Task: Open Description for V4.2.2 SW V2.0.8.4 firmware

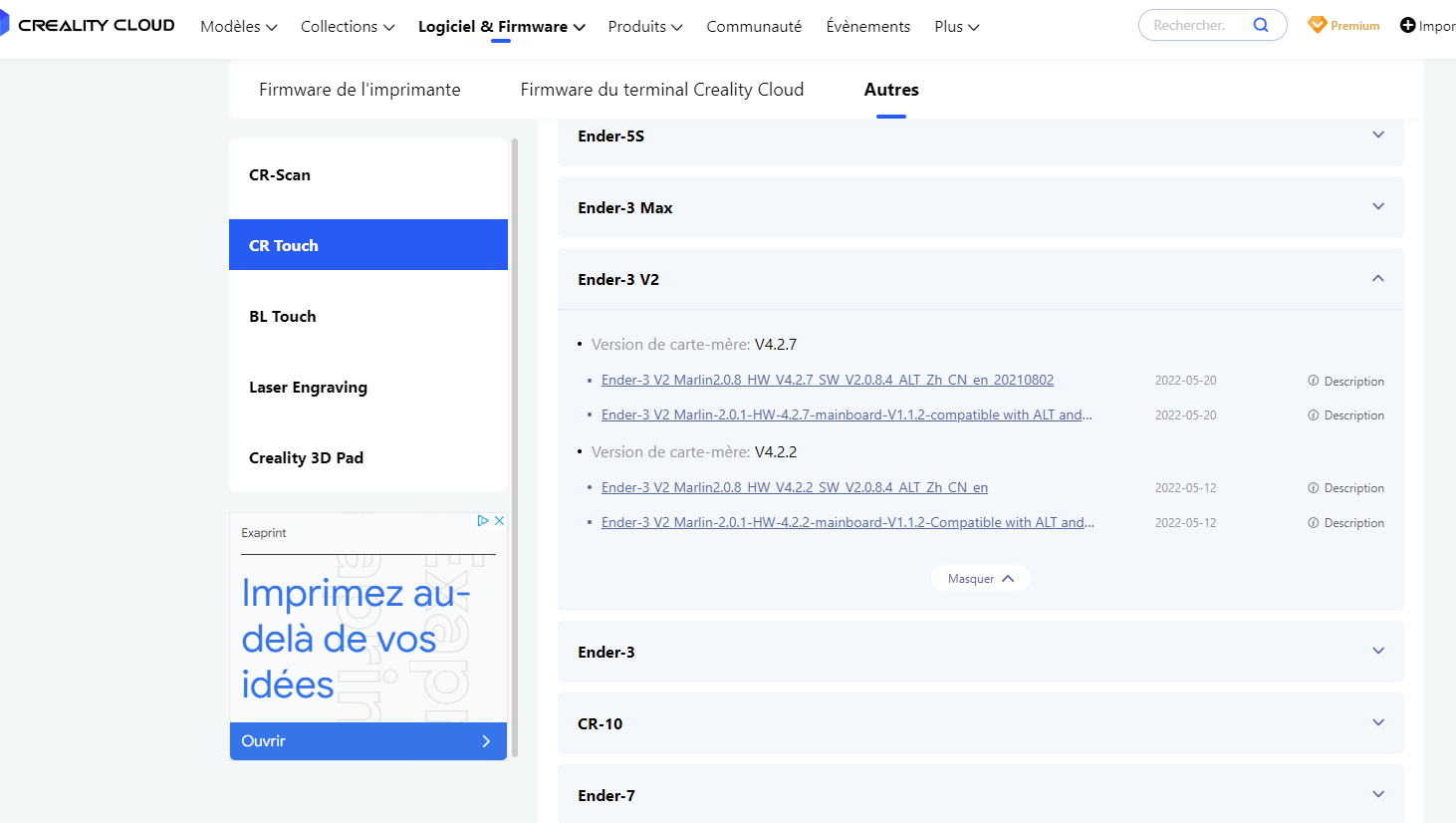Action: (1345, 488)
